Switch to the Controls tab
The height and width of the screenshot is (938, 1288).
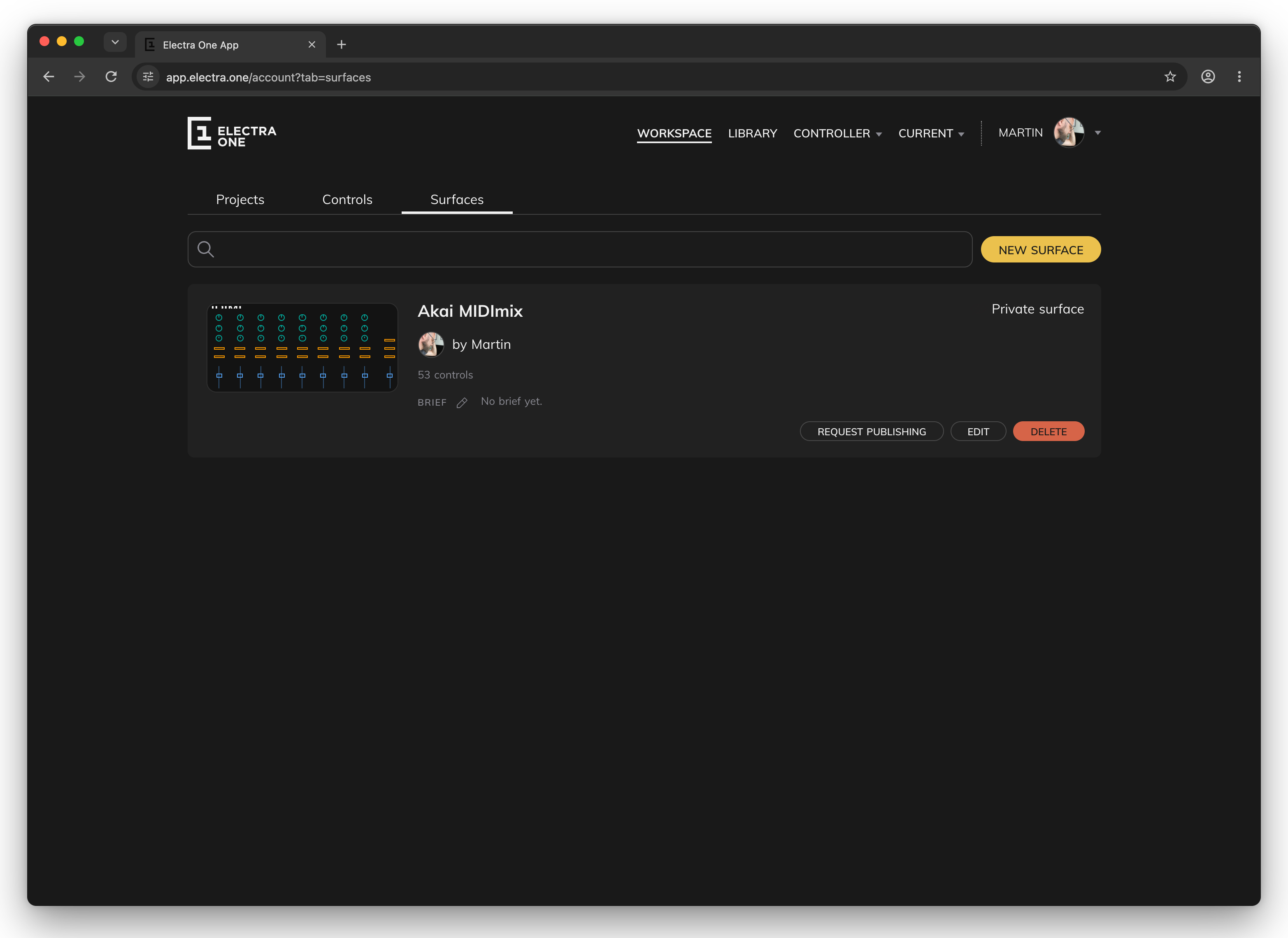[x=347, y=199]
